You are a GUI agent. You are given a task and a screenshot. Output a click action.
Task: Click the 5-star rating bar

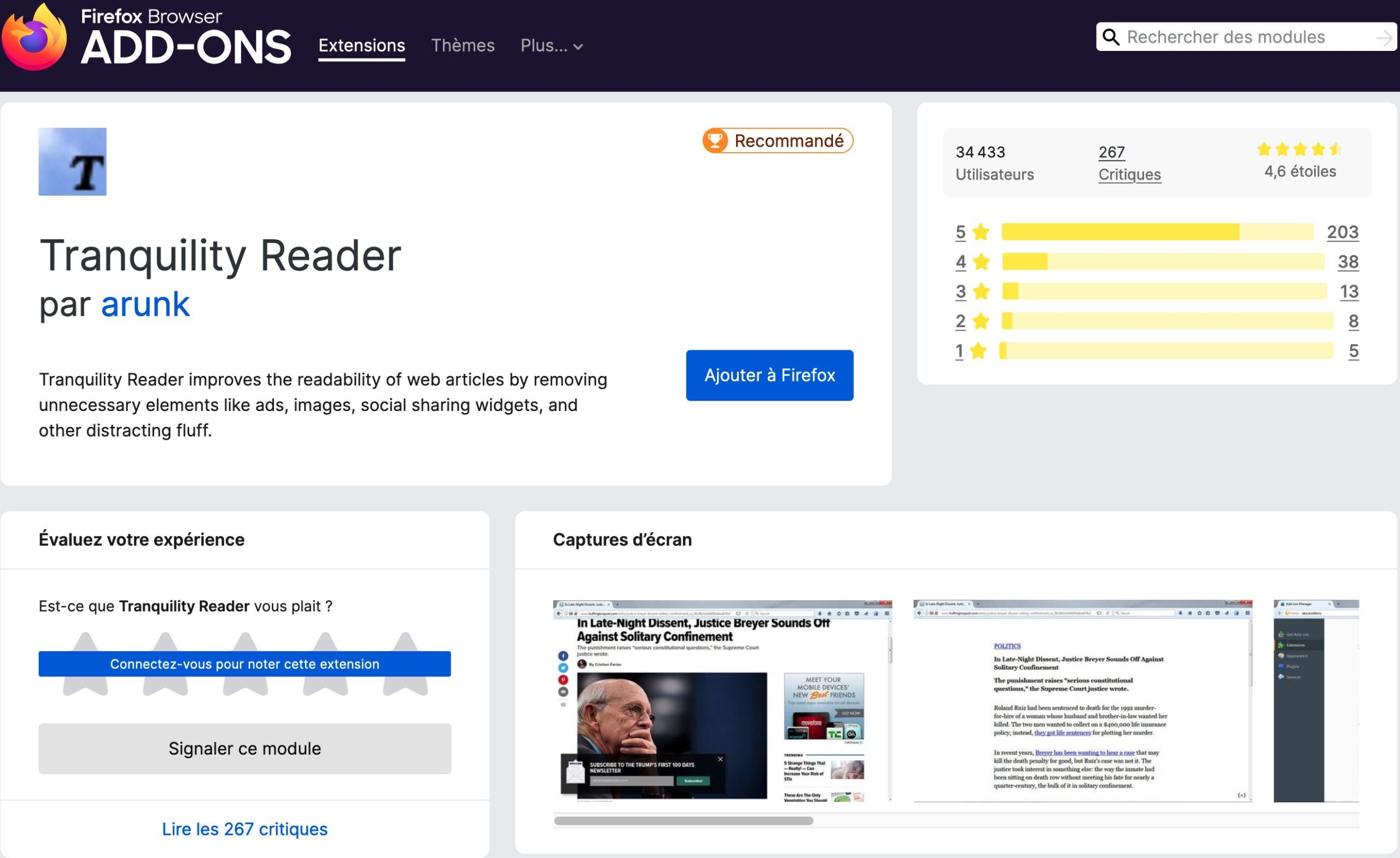pyautogui.click(x=1157, y=232)
